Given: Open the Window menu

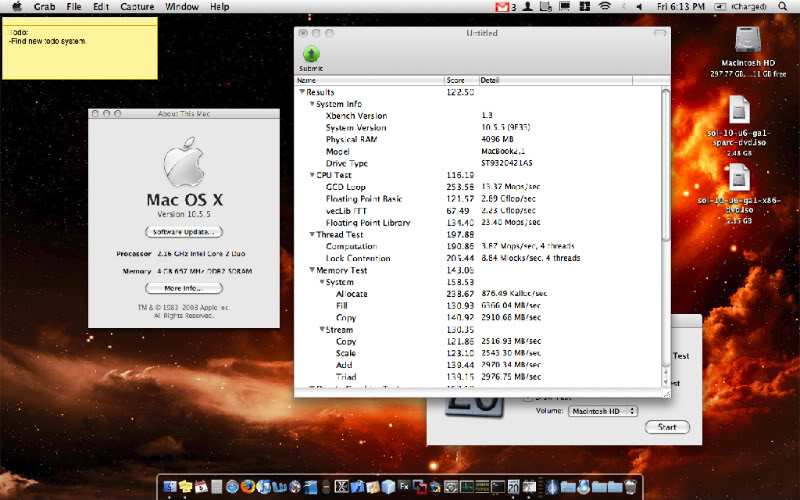Looking at the screenshot, I should coord(181,7).
